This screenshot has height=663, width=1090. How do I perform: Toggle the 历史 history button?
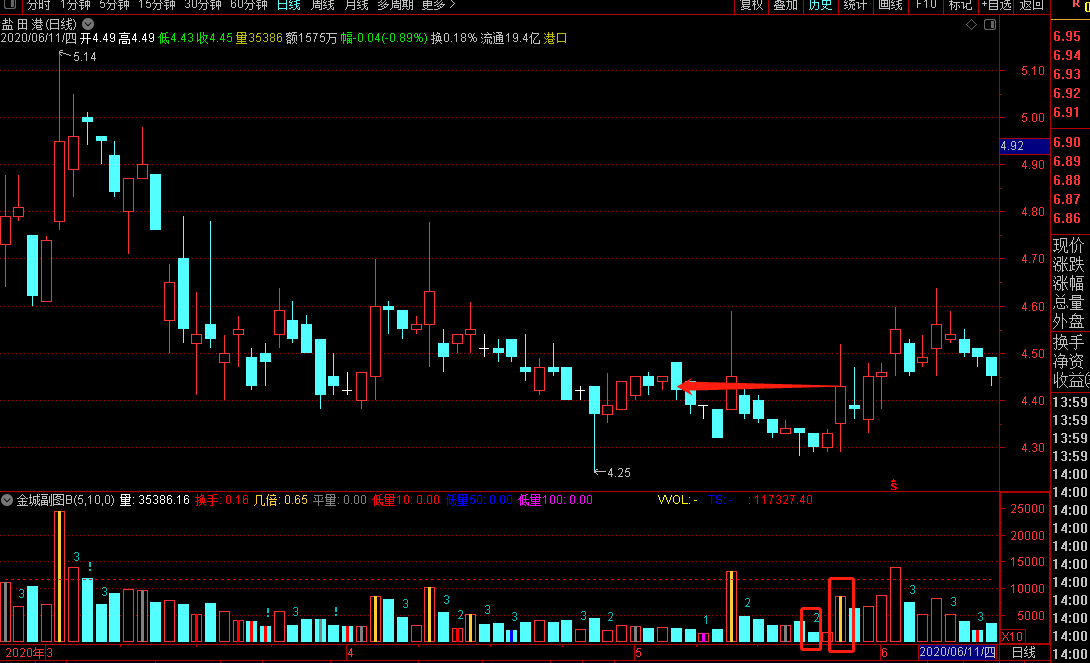(820, 5)
